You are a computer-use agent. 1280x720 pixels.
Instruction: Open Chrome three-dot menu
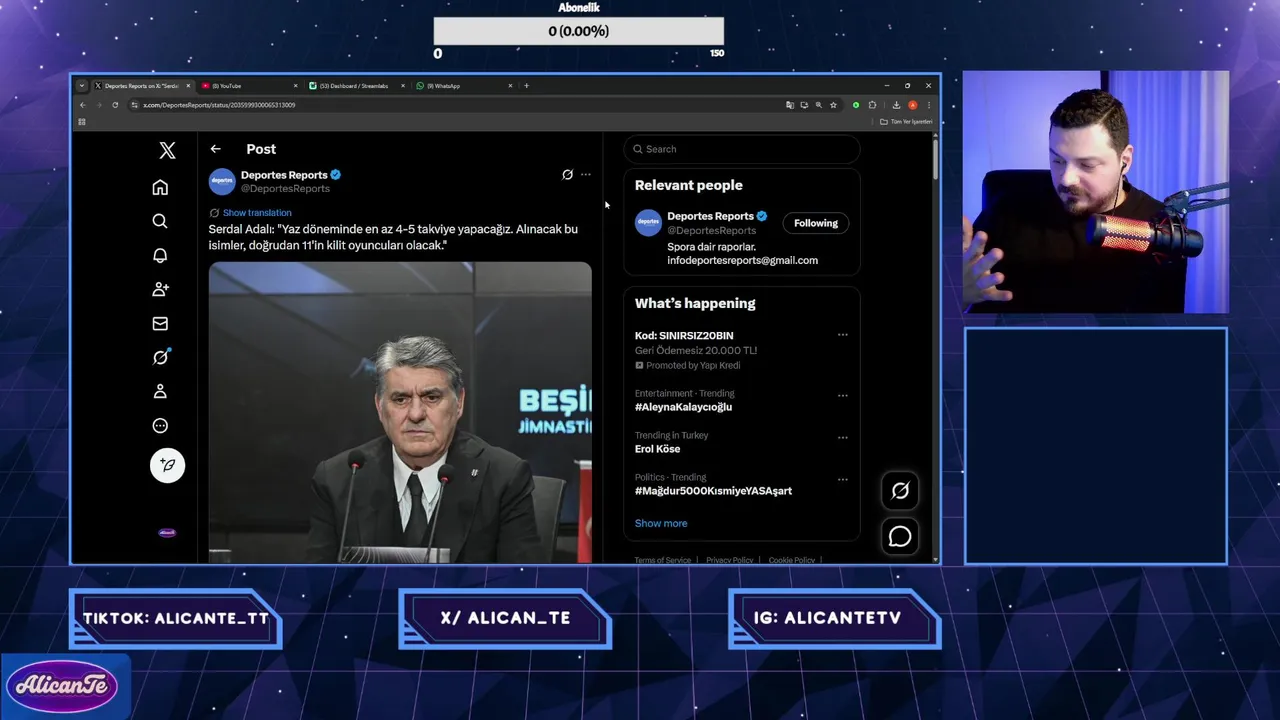pyautogui.click(x=928, y=105)
